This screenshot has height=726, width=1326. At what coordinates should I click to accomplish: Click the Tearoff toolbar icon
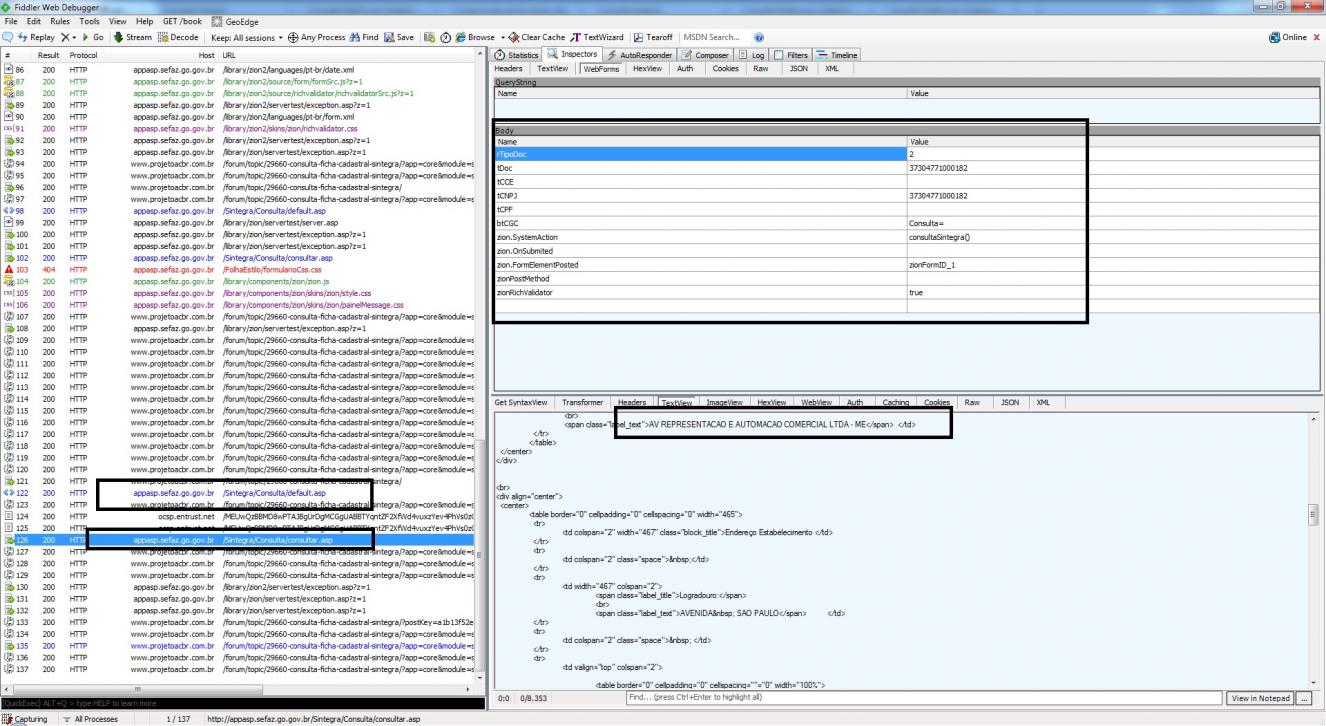(639, 37)
